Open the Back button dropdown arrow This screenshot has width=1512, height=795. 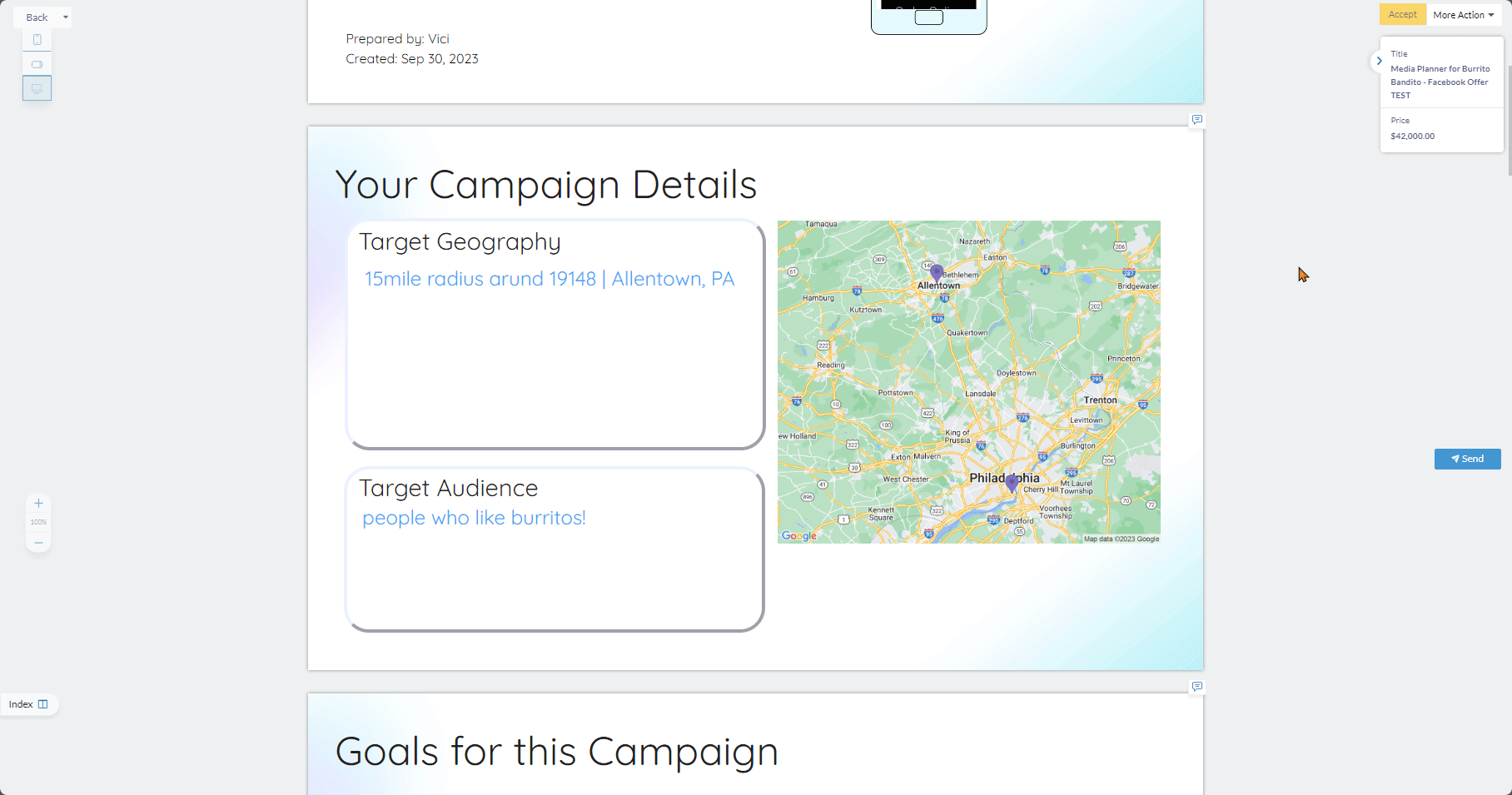66,17
